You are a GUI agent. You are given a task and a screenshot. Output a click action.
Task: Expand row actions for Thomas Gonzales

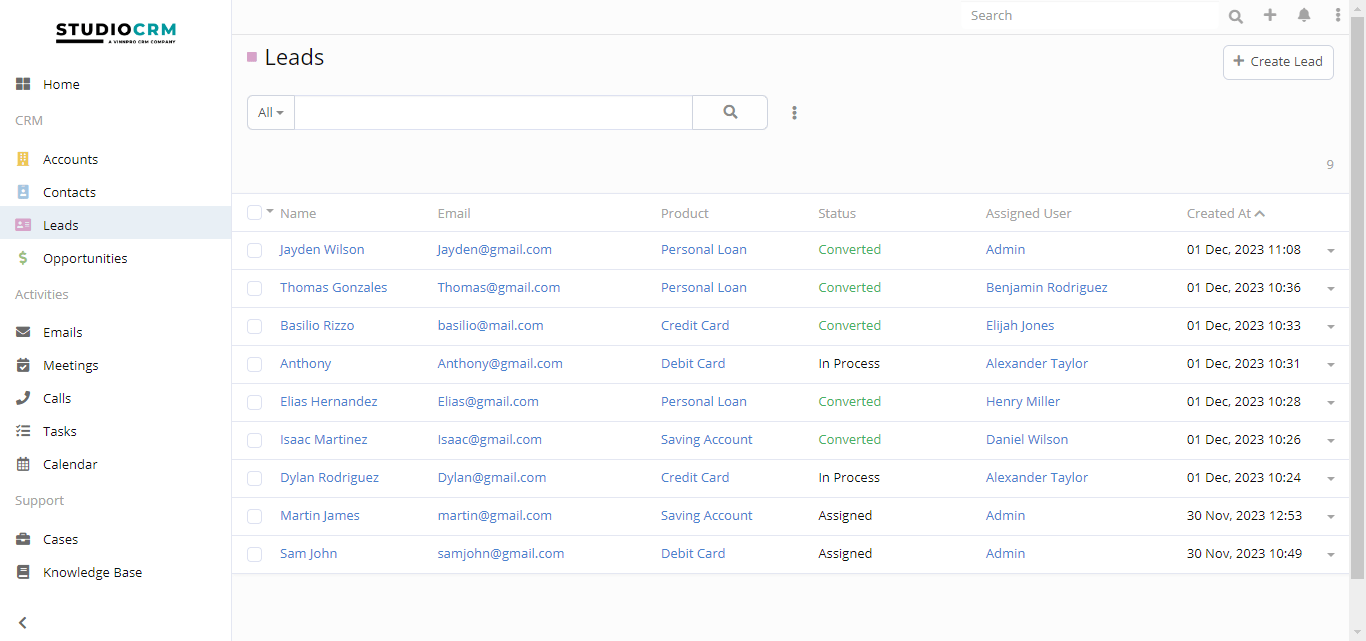(x=1330, y=289)
